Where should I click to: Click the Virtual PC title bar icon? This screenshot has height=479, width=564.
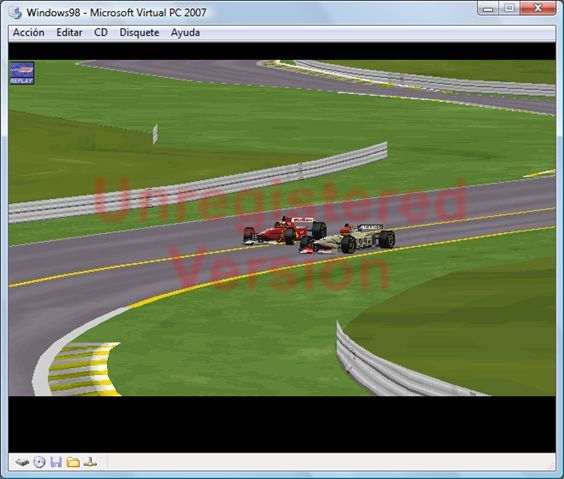pos(15,13)
